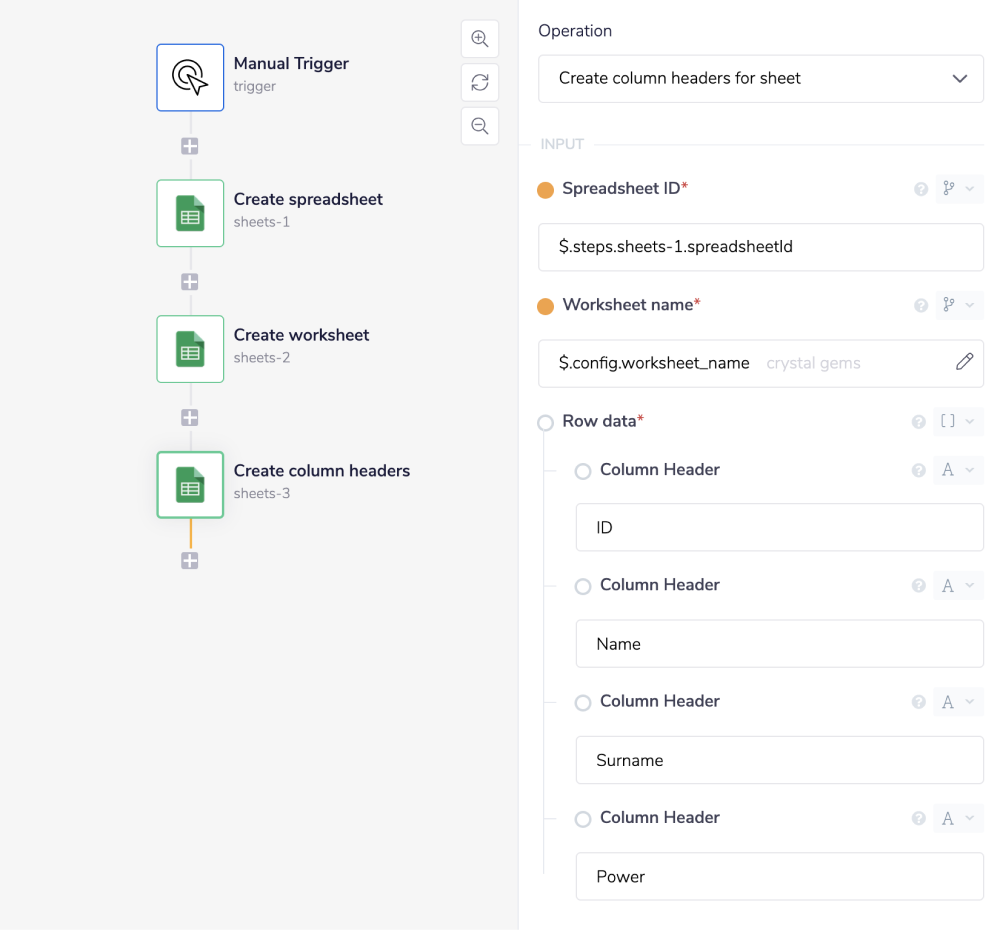Click the Surname column header input field

tap(779, 760)
